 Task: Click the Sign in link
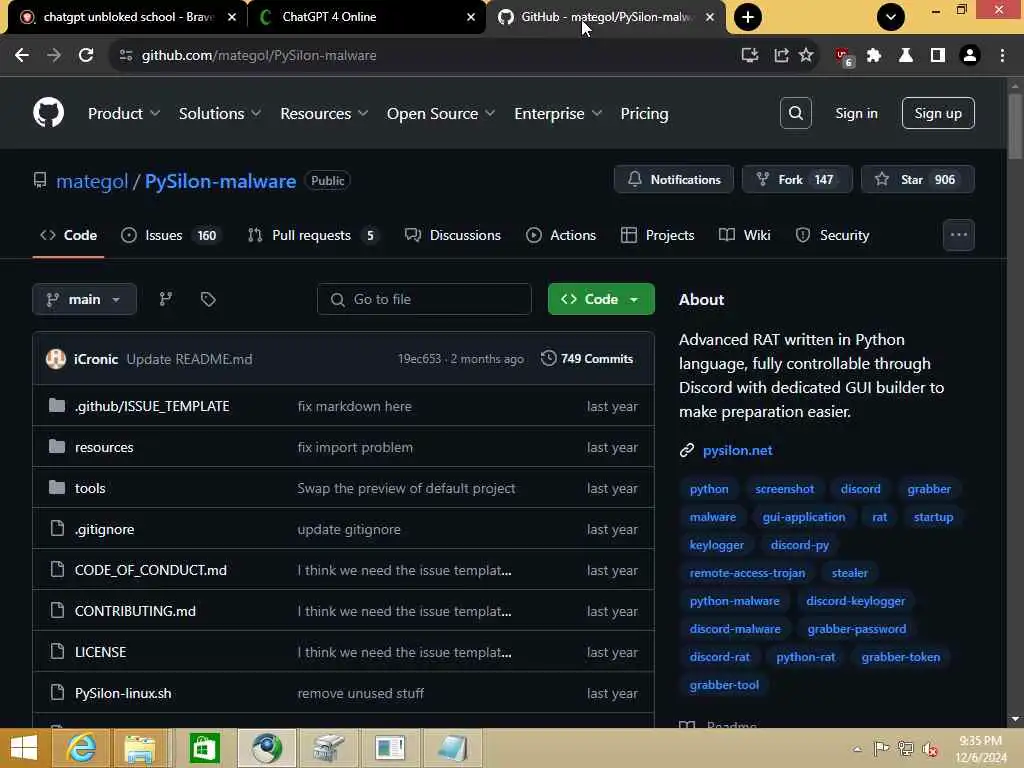[x=856, y=113]
